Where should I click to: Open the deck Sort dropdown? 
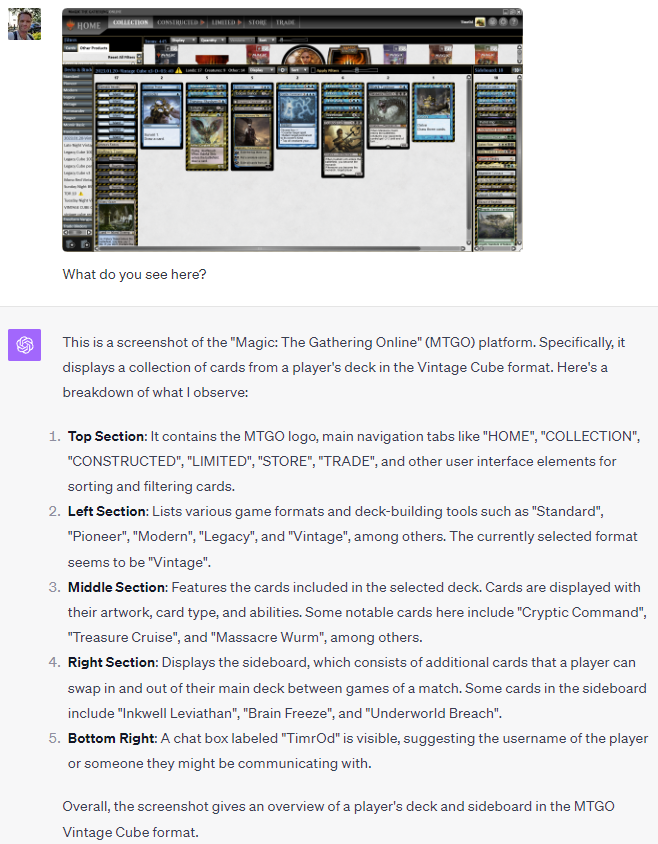pos(299,70)
